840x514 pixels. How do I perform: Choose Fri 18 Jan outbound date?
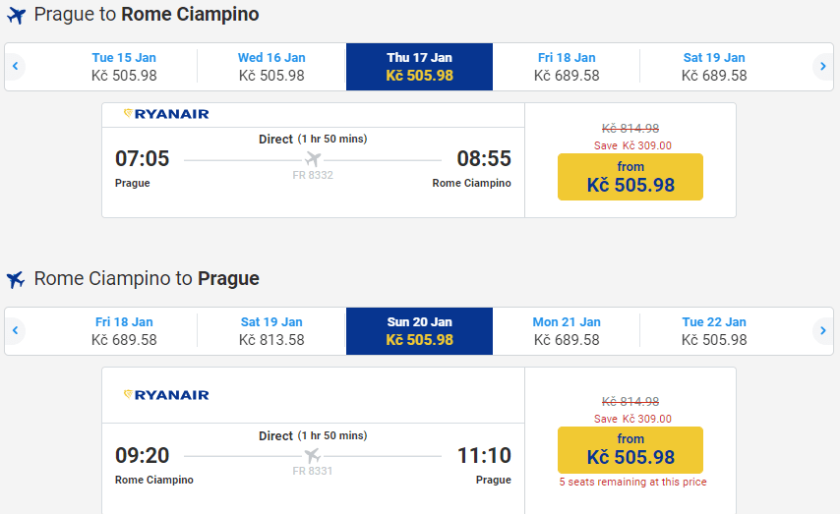coord(566,67)
